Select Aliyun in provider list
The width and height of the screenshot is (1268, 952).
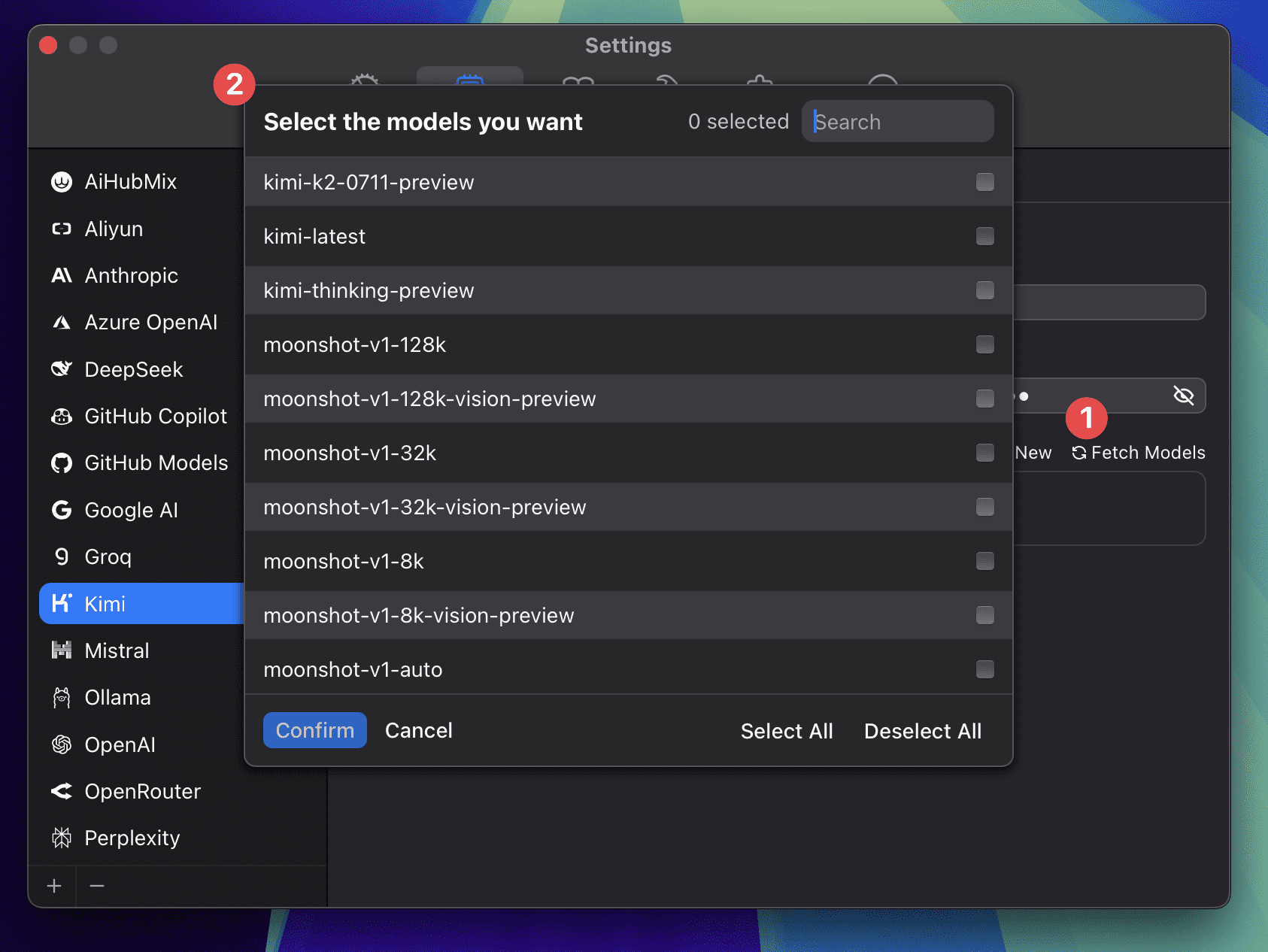coord(141,229)
